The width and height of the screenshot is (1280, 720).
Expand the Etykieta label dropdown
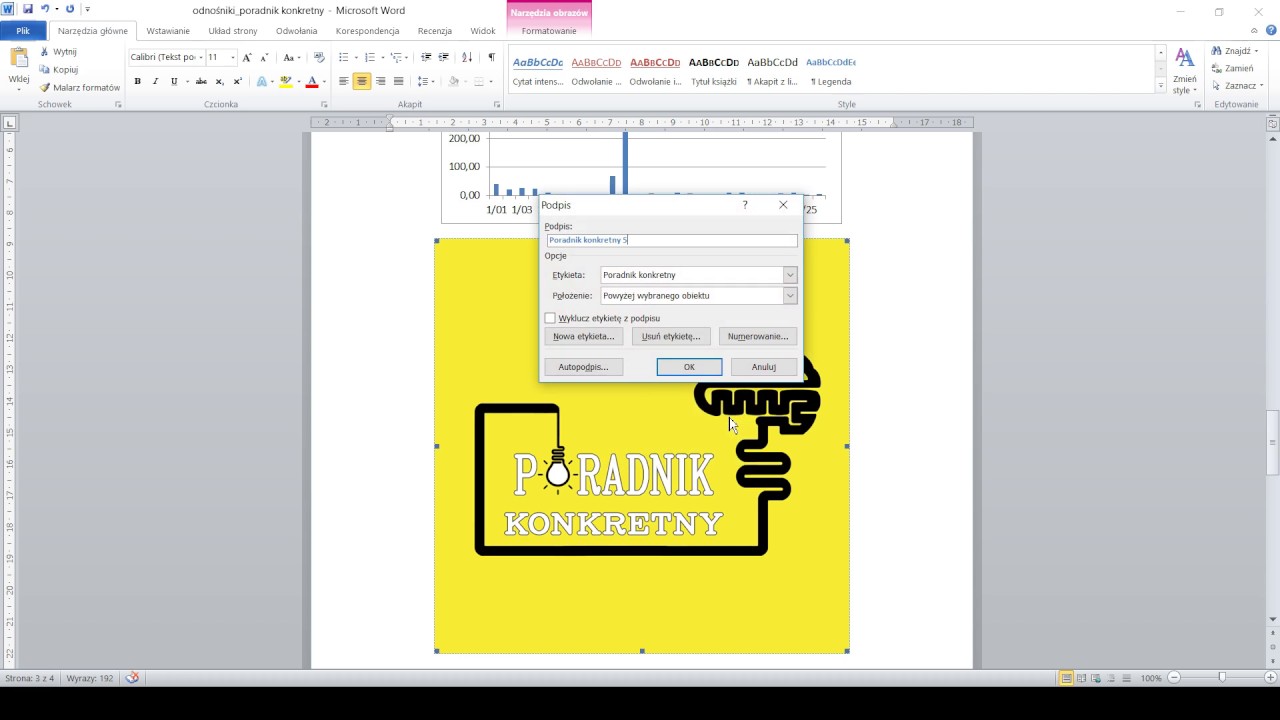coord(790,275)
